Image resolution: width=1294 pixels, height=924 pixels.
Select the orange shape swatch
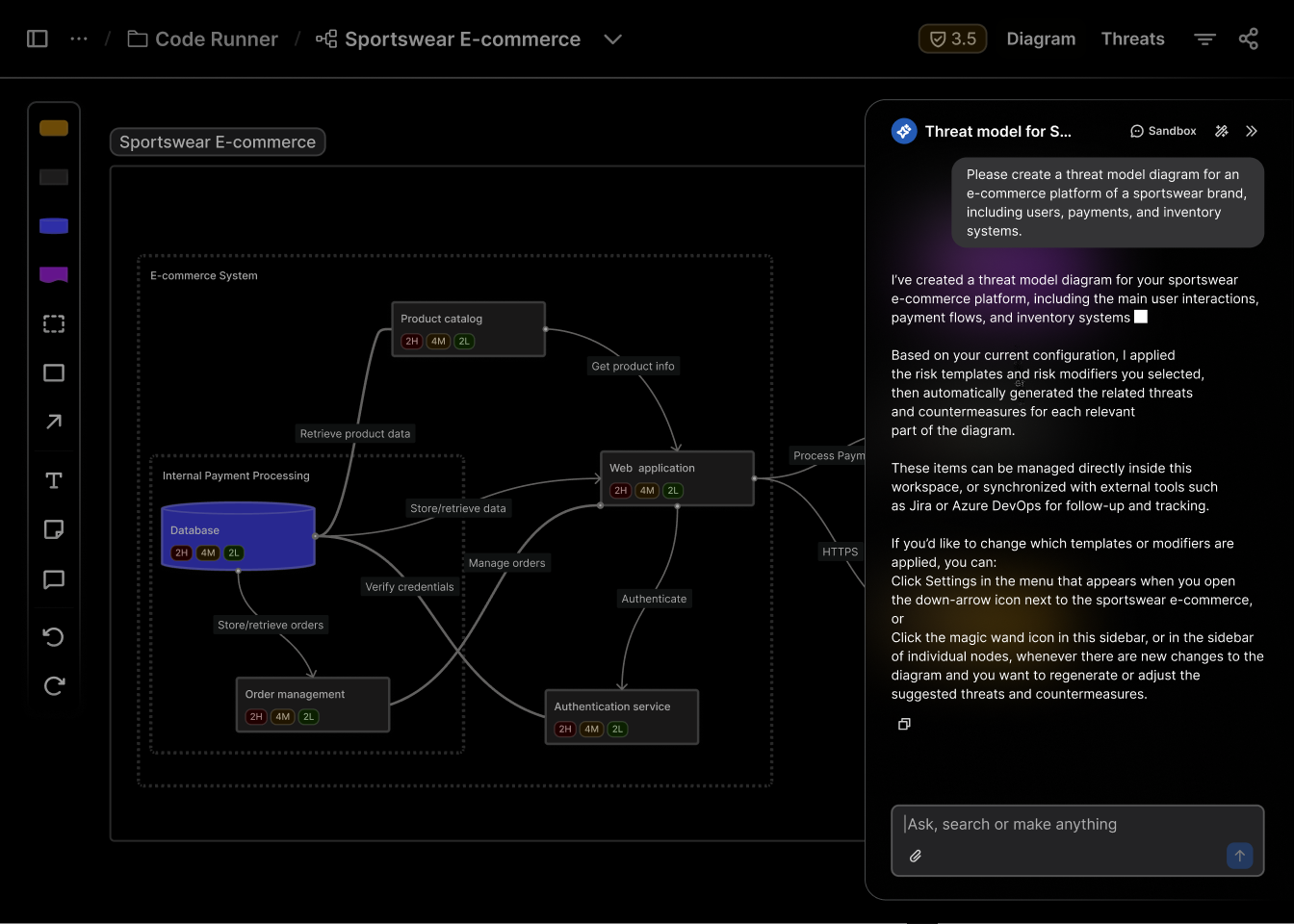pyautogui.click(x=54, y=128)
